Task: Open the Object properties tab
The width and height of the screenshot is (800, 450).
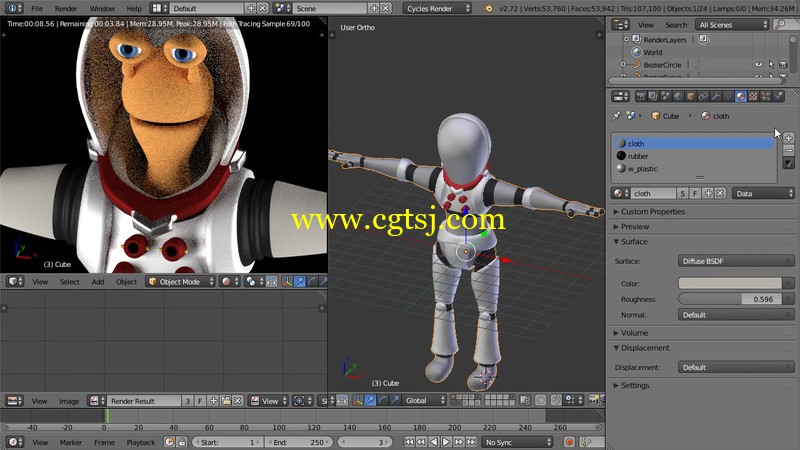Action: point(691,96)
